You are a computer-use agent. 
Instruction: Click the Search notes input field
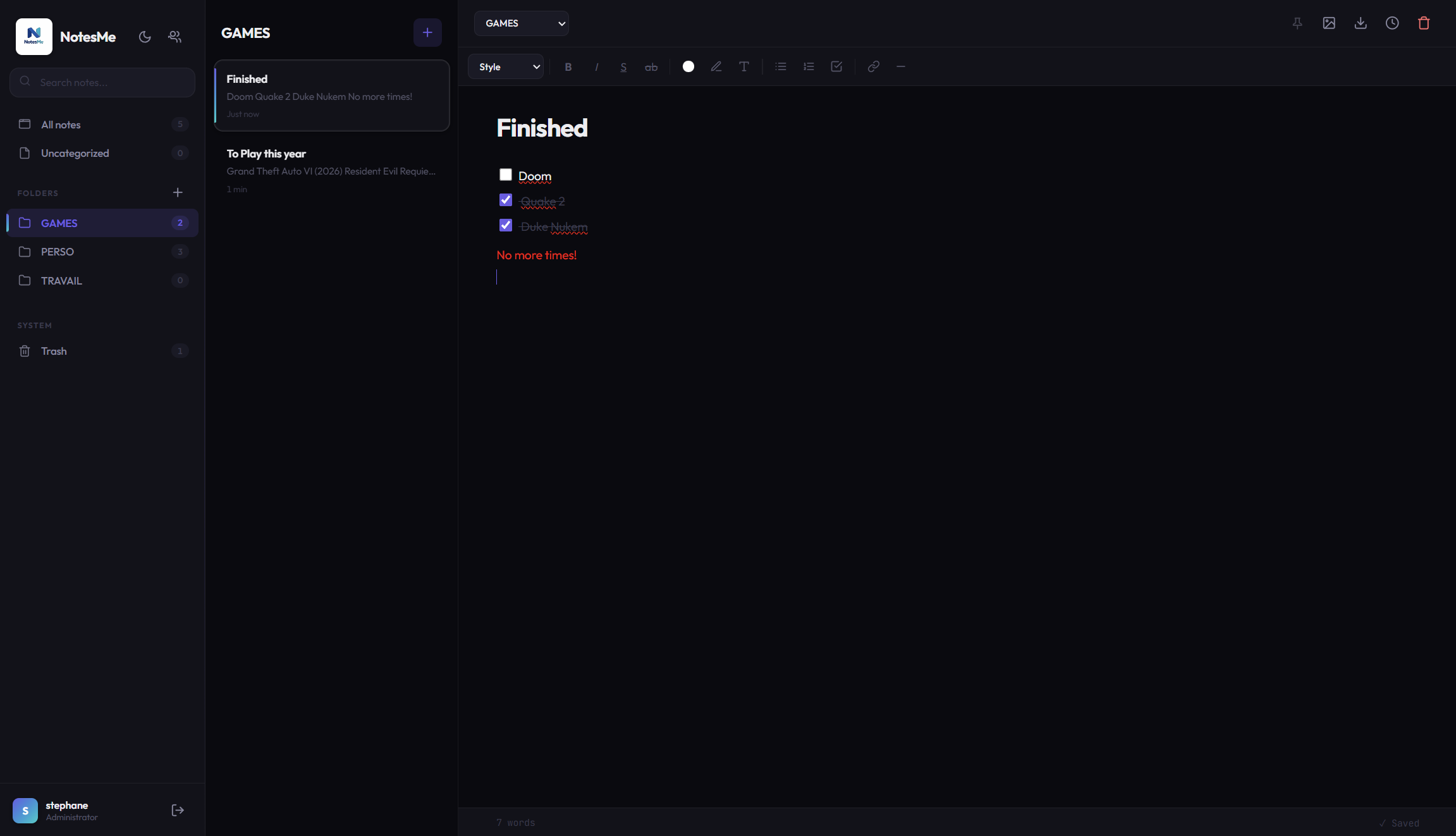[102, 82]
